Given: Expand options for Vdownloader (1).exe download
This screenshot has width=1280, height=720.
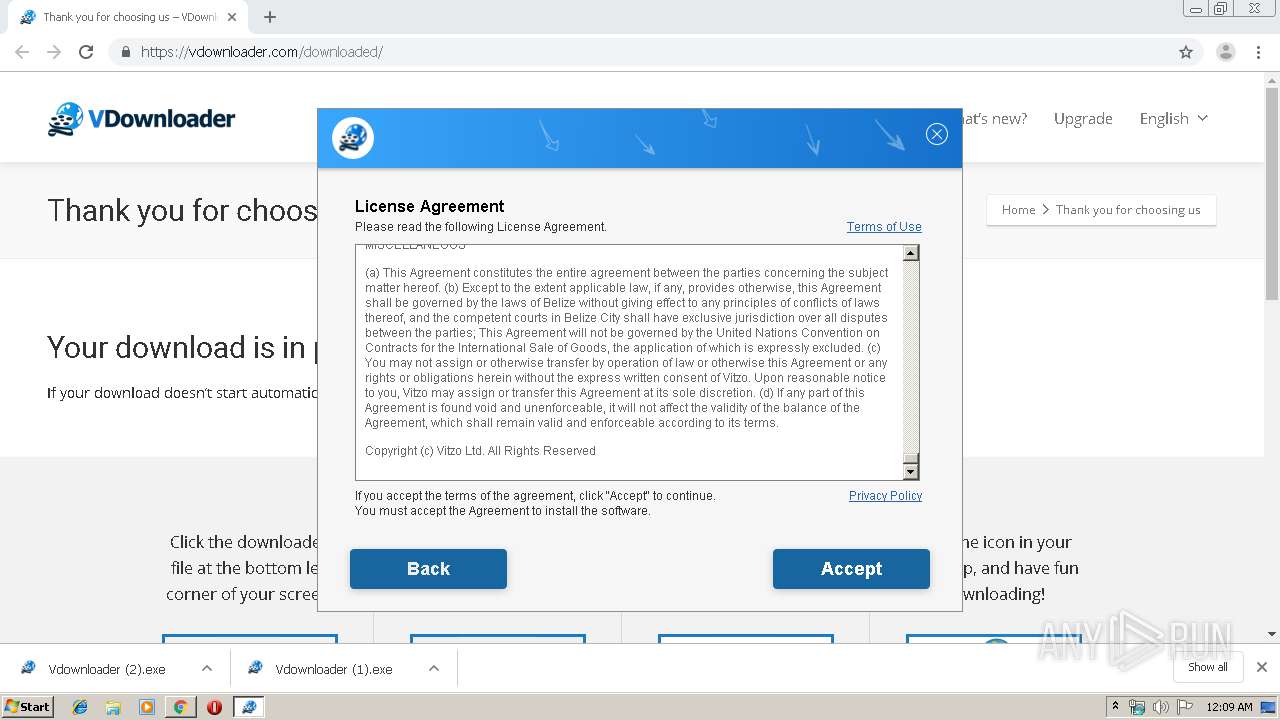Looking at the screenshot, I should [x=434, y=668].
